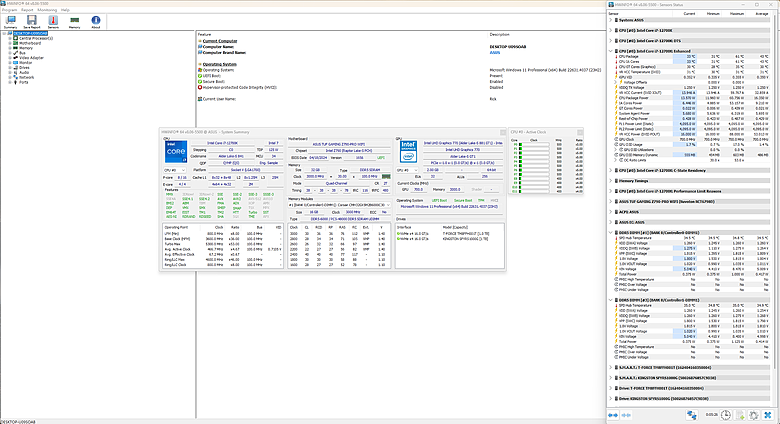This screenshot has height=424, width=780.
Task: Click the Current Computer heading
Action: pos(220,41)
